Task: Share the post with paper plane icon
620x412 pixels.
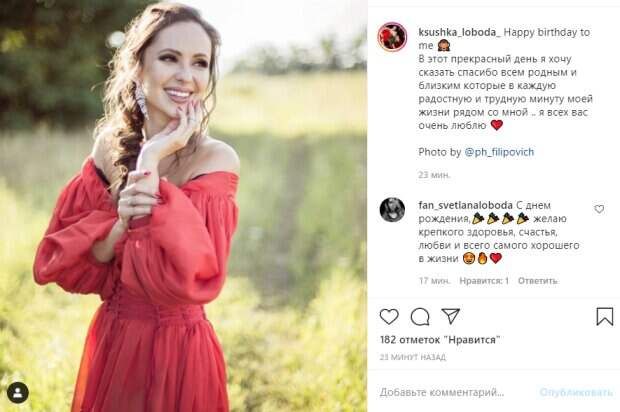Action: (x=451, y=316)
